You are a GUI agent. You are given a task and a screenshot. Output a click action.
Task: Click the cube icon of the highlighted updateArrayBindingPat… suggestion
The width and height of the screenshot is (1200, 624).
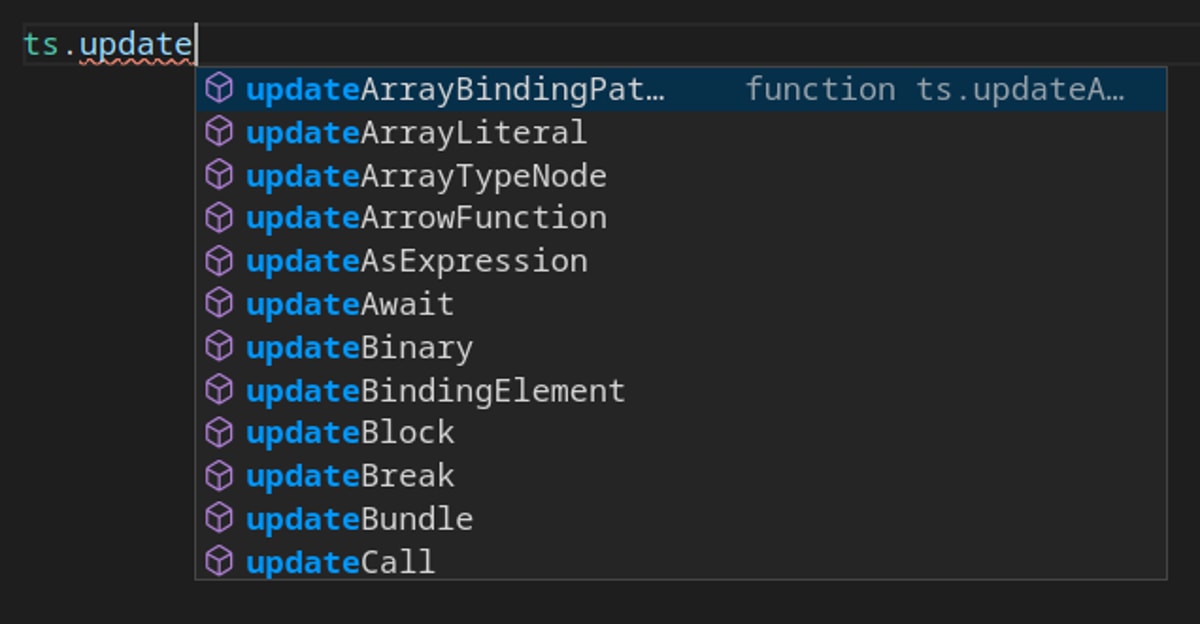click(x=218, y=89)
